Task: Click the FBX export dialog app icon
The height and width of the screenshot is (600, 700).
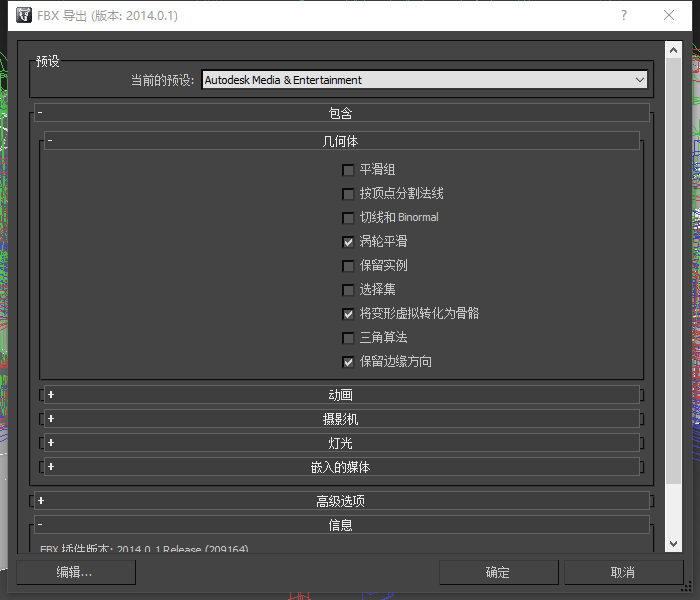Action: pyautogui.click(x=24, y=15)
